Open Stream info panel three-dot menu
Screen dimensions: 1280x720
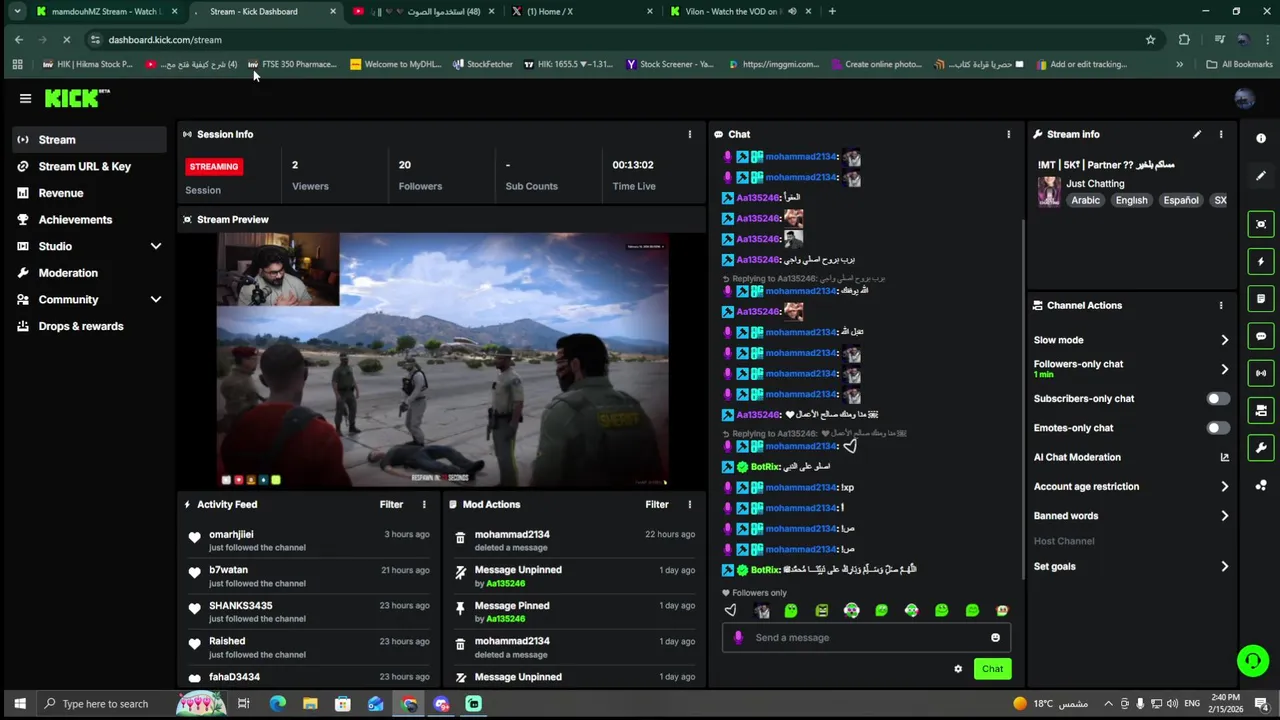[1220, 134]
